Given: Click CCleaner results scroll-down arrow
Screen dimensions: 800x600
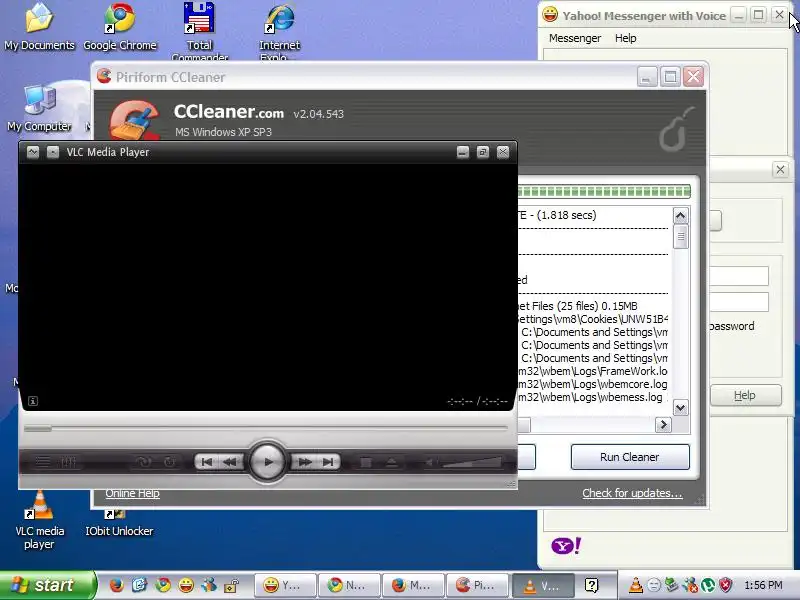Looking at the screenshot, I should tap(680, 407).
